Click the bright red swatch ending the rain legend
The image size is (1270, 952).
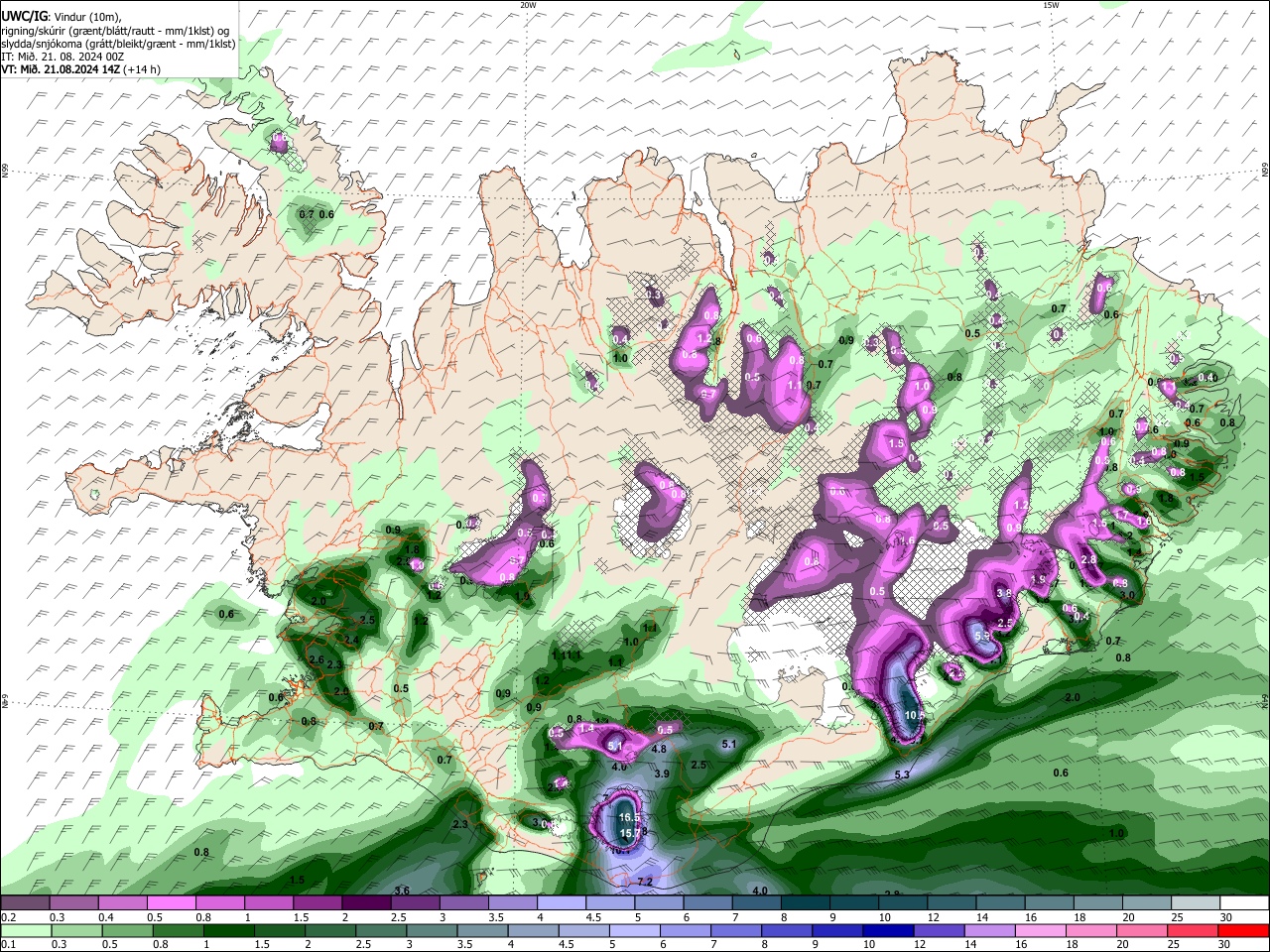tap(1244, 930)
